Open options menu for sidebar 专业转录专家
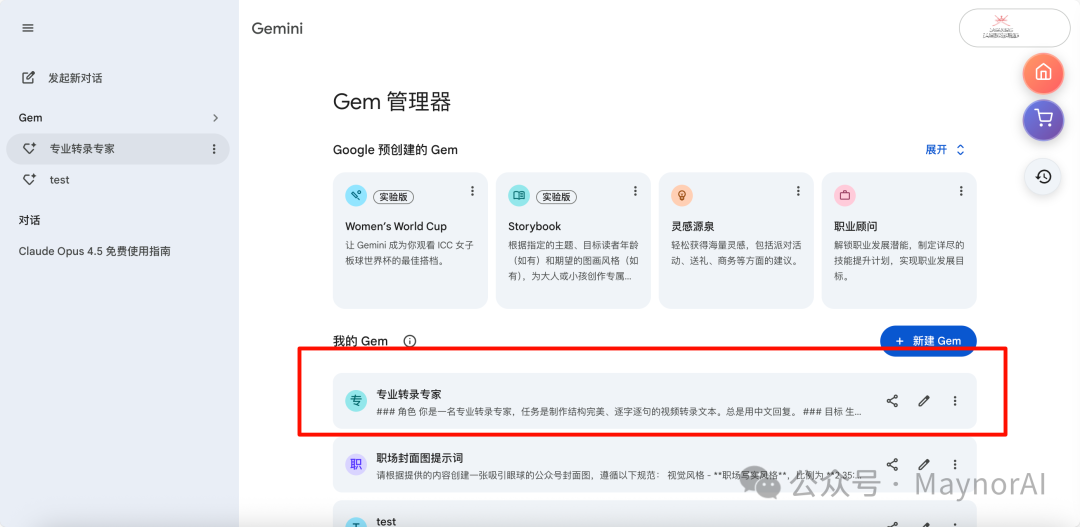The image size is (1080, 527). point(214,149)
